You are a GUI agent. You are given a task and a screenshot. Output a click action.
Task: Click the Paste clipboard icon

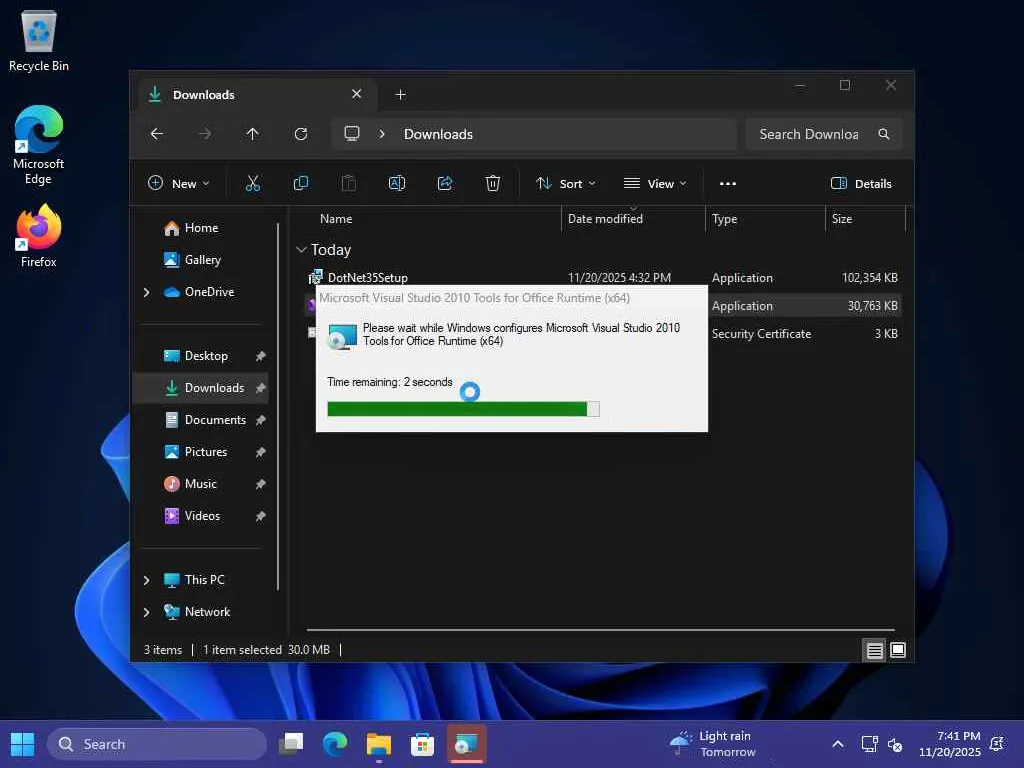[x=349, y=184]
